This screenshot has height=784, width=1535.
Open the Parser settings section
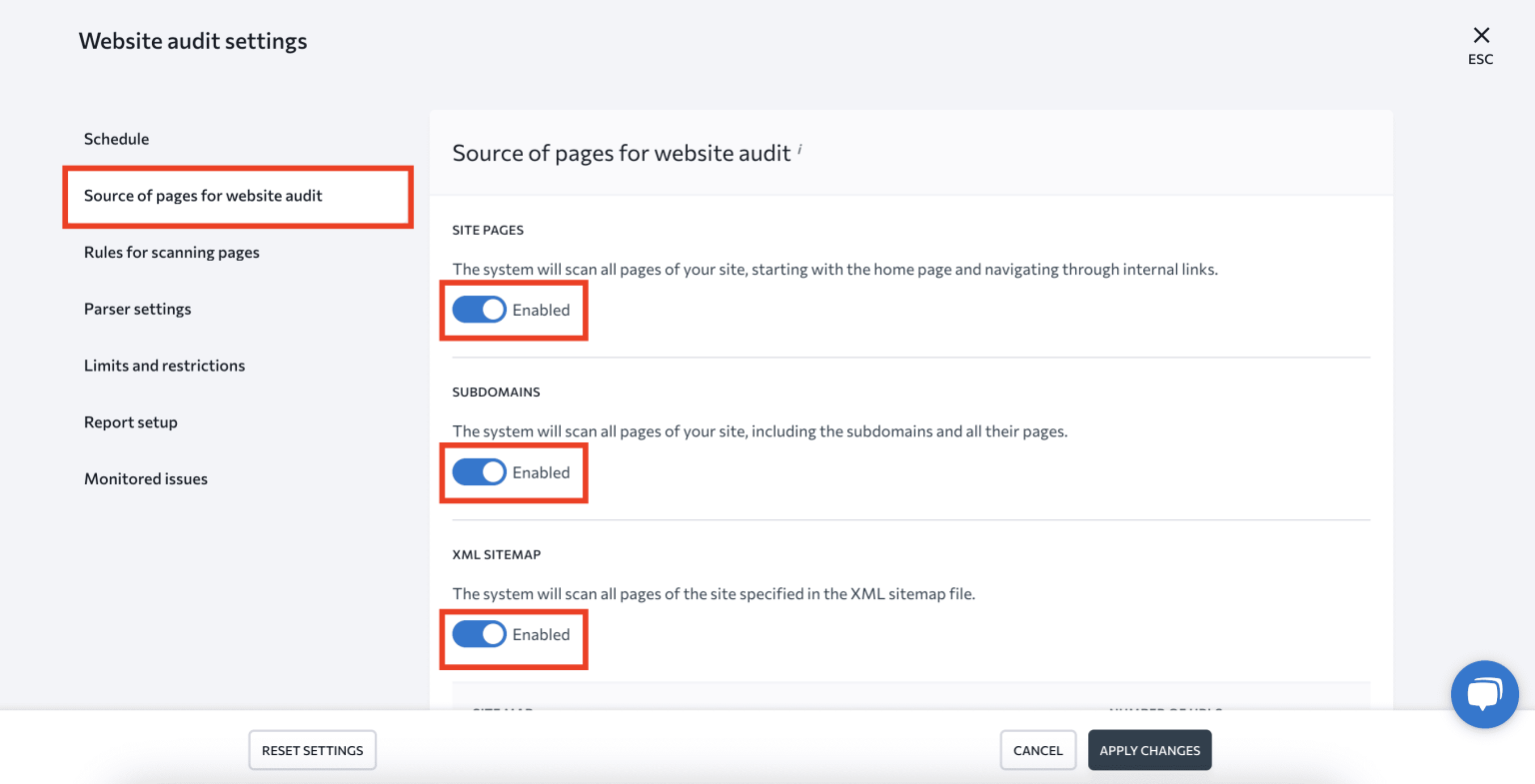pos(137,309)
